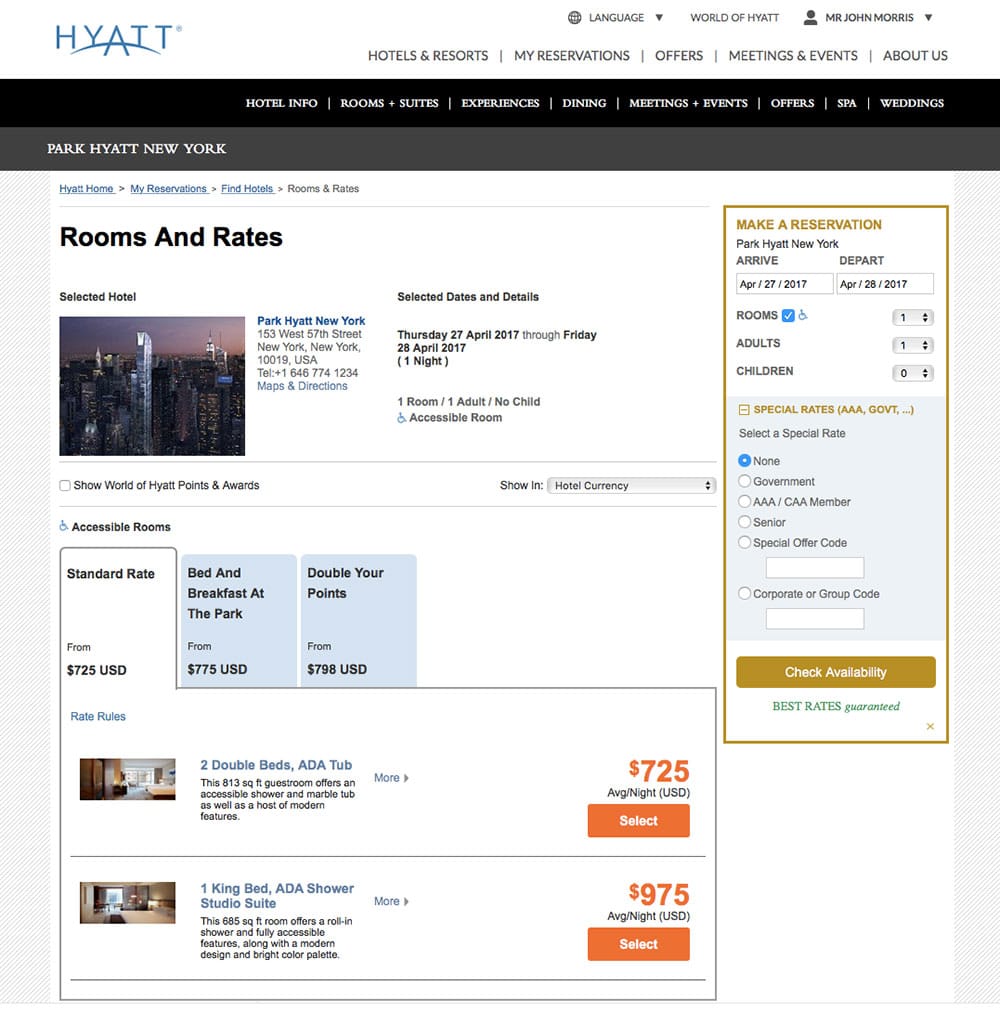Open the ADULTS count dropdown
Screen dimensions: 1000x1011
click(913, 343)
